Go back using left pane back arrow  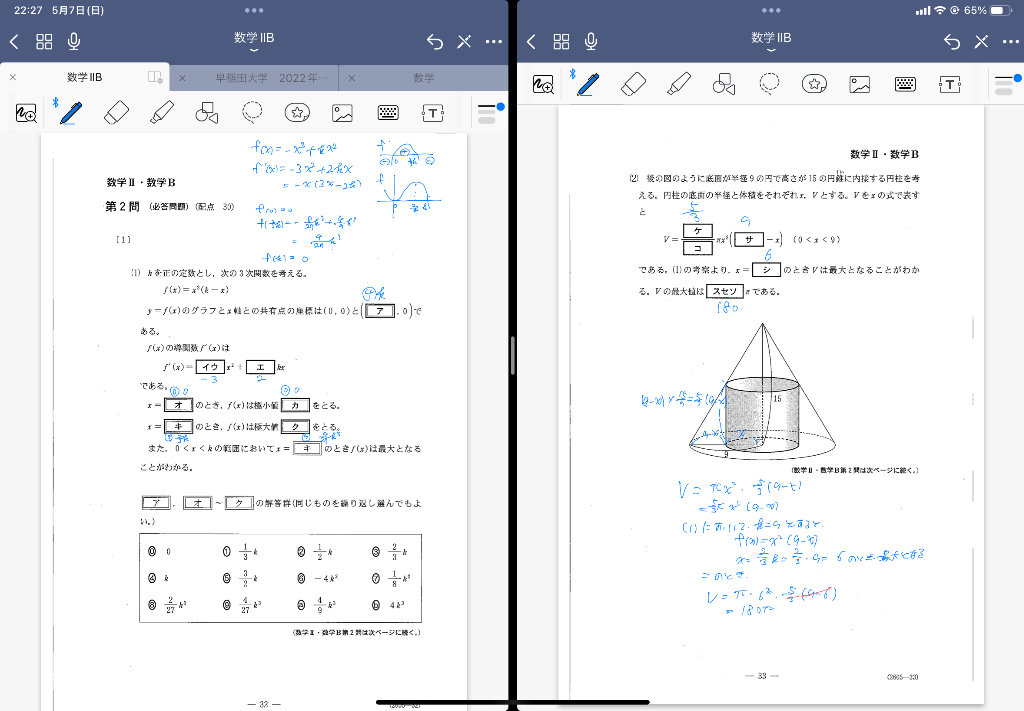(14, 41)
